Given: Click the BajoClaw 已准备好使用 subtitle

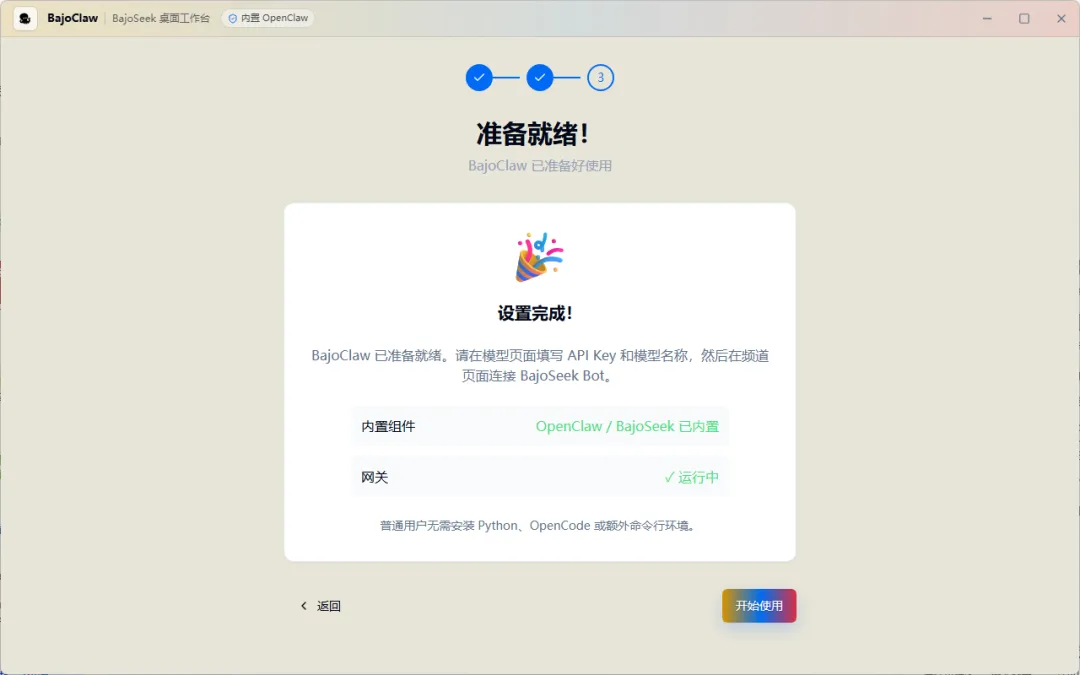Looking at the screenshot, I should click(540, 166).
